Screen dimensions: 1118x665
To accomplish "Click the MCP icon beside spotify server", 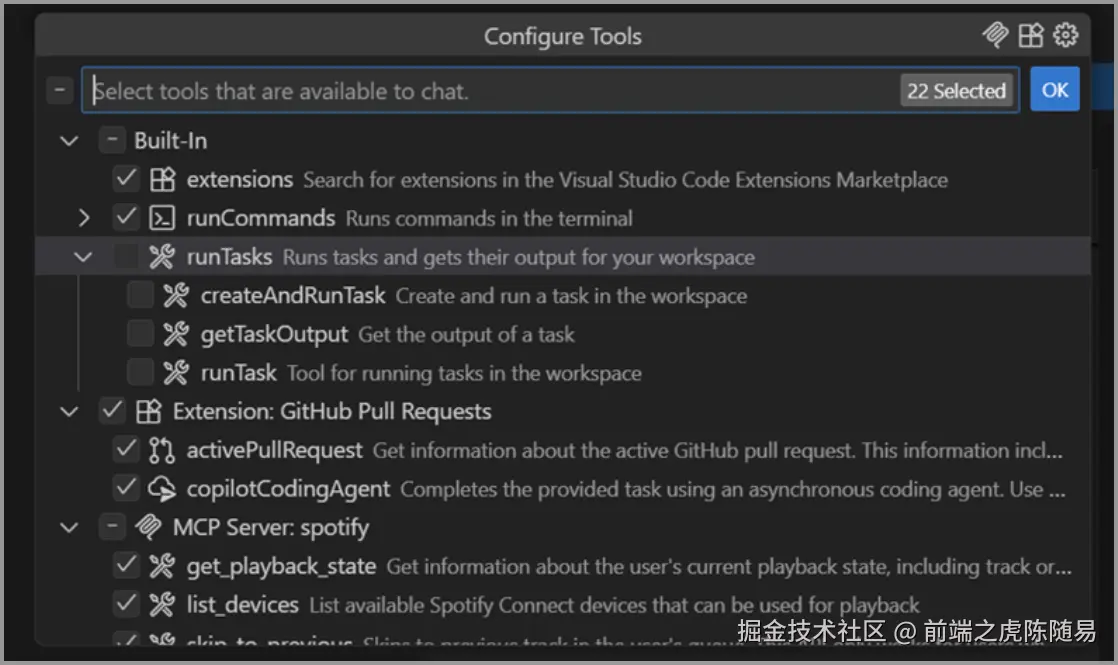I will [148, 527].
